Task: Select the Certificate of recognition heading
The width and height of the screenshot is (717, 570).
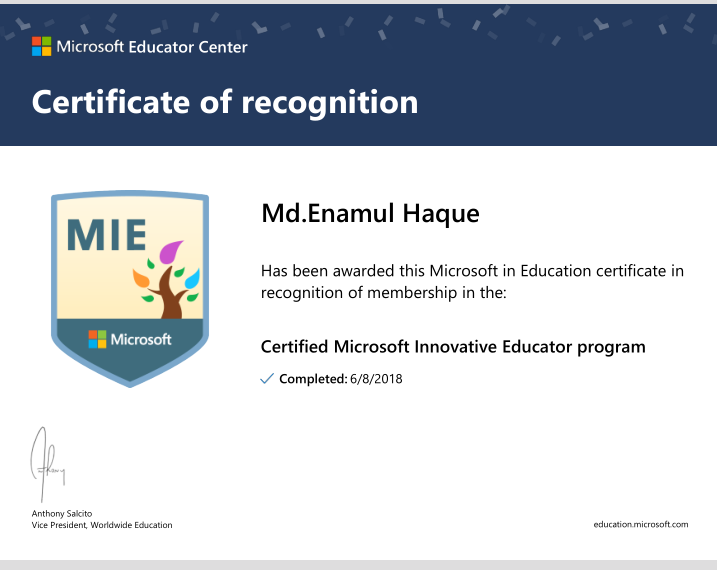Action: pyautogui.click(x=225, y=102)
